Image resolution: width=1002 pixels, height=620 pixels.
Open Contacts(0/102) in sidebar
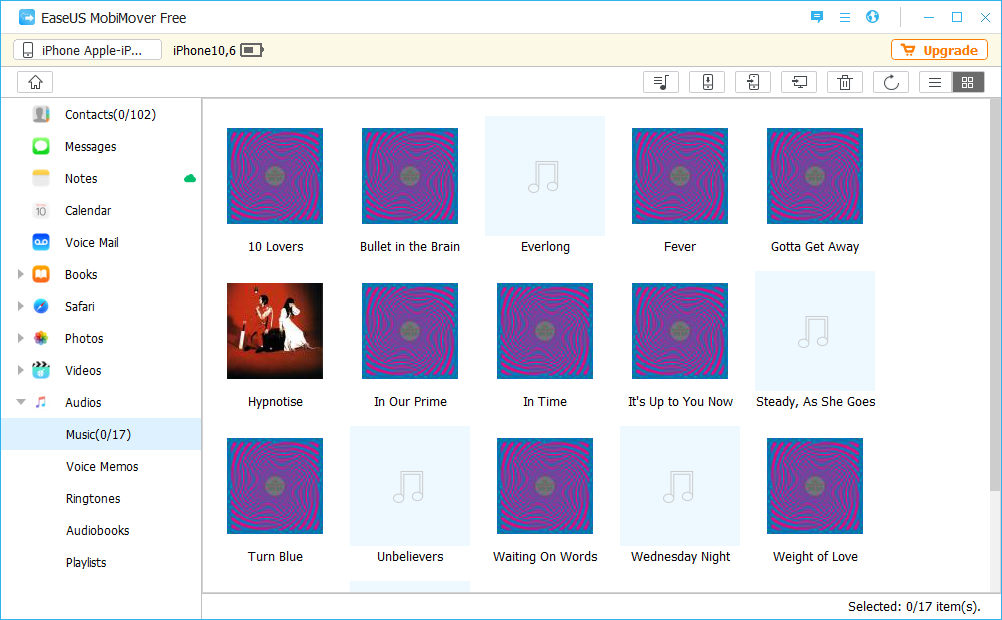click(x=110, y=114)
